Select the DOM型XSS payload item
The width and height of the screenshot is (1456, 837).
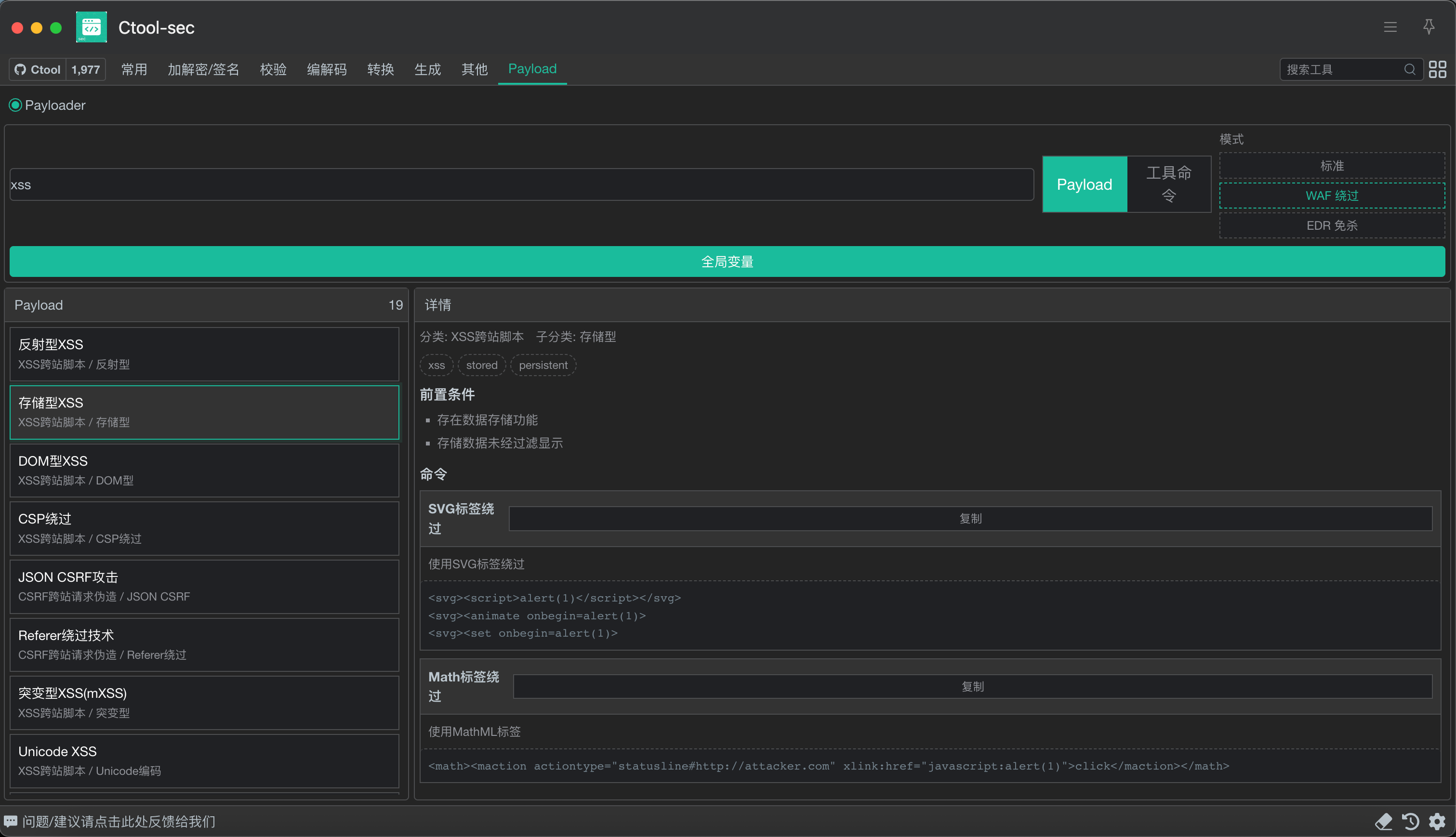tap(204, 470)
